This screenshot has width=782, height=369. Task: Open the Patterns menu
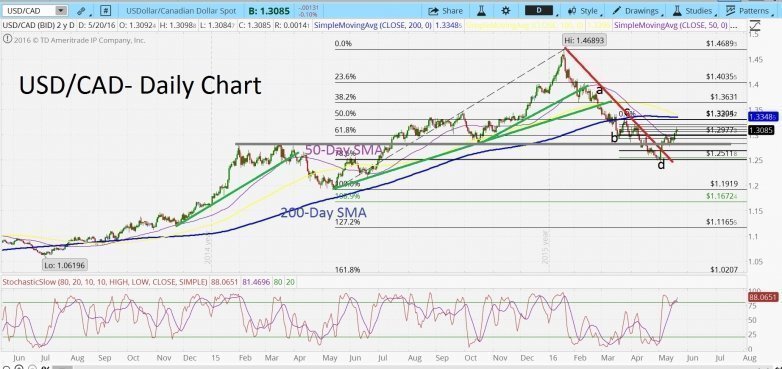coord(750,10)
